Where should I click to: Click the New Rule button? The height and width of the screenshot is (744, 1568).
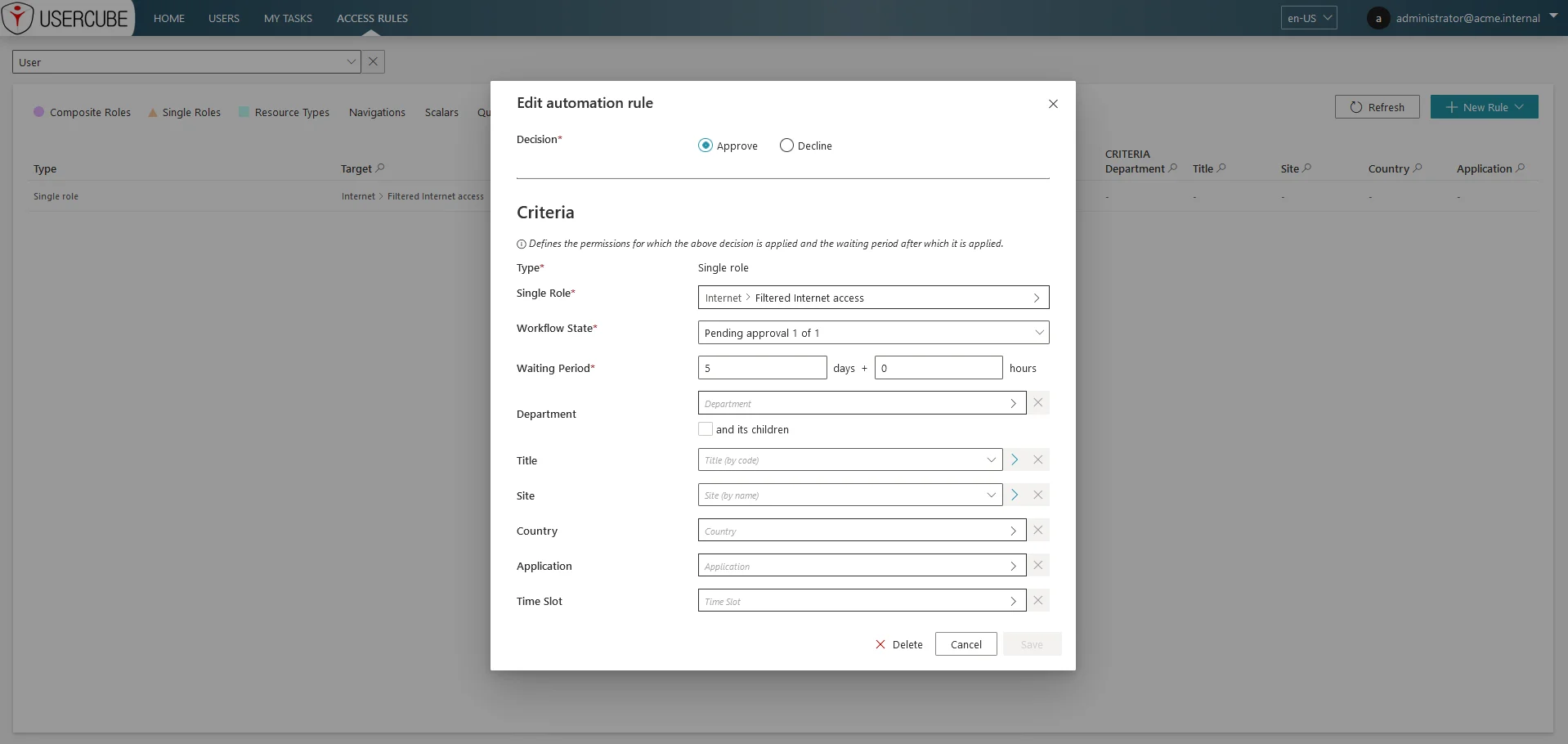click(x=1485, y=107)
